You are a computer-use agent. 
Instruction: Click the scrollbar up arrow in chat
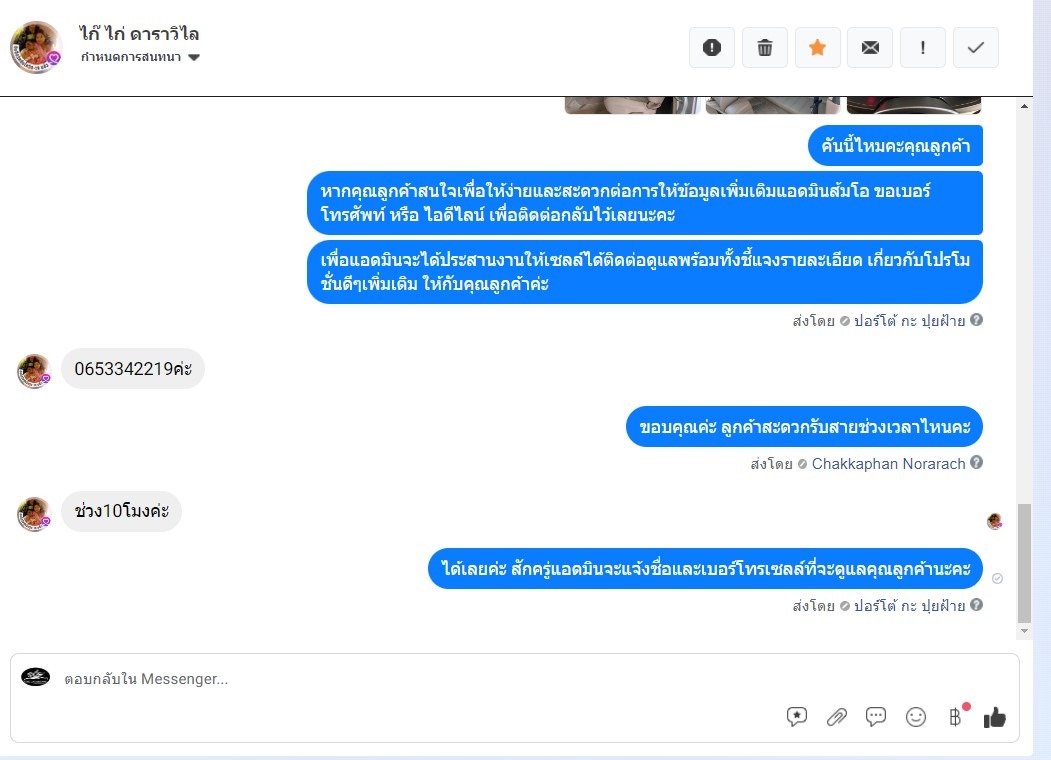tap(1024, 106)
